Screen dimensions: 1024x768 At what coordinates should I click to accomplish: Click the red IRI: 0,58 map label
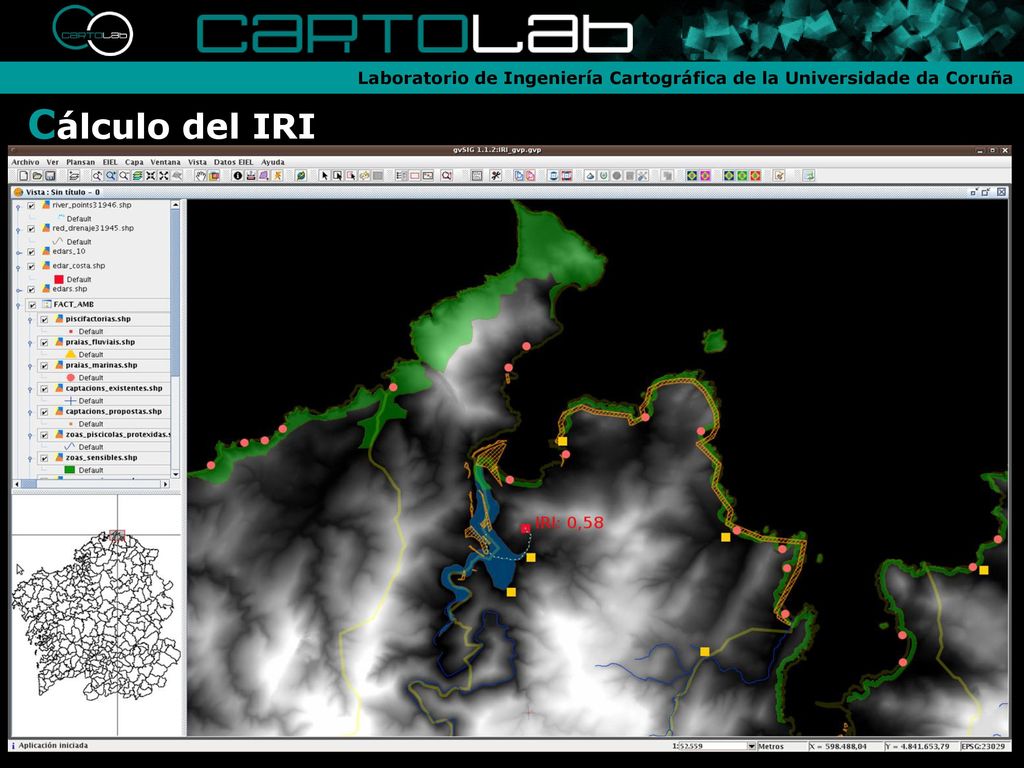click(x=569, y=522)
